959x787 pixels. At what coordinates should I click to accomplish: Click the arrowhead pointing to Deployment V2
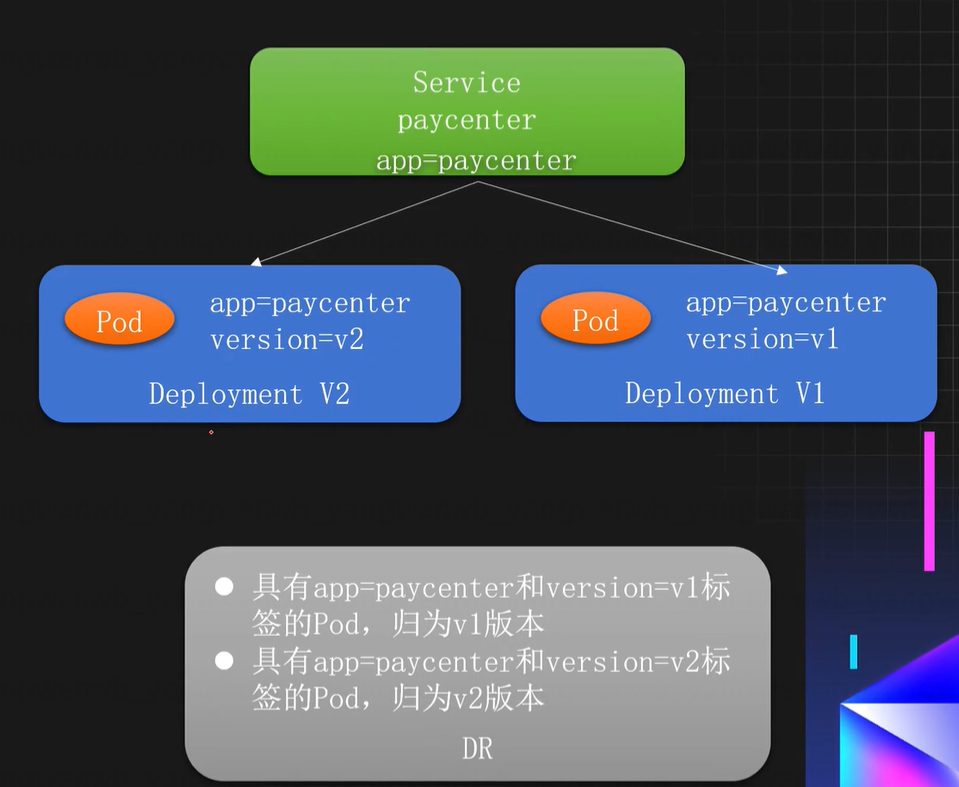(256, 262)
